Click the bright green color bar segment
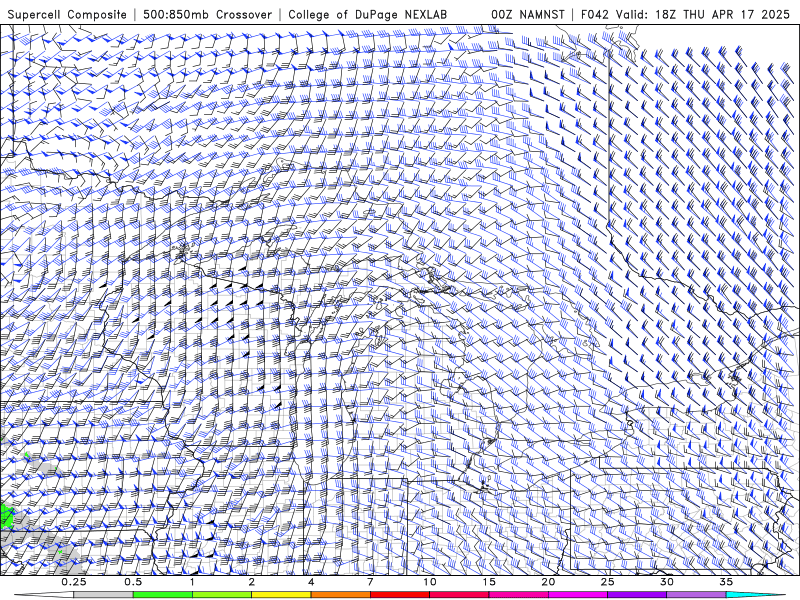 [x=163, y=595]
